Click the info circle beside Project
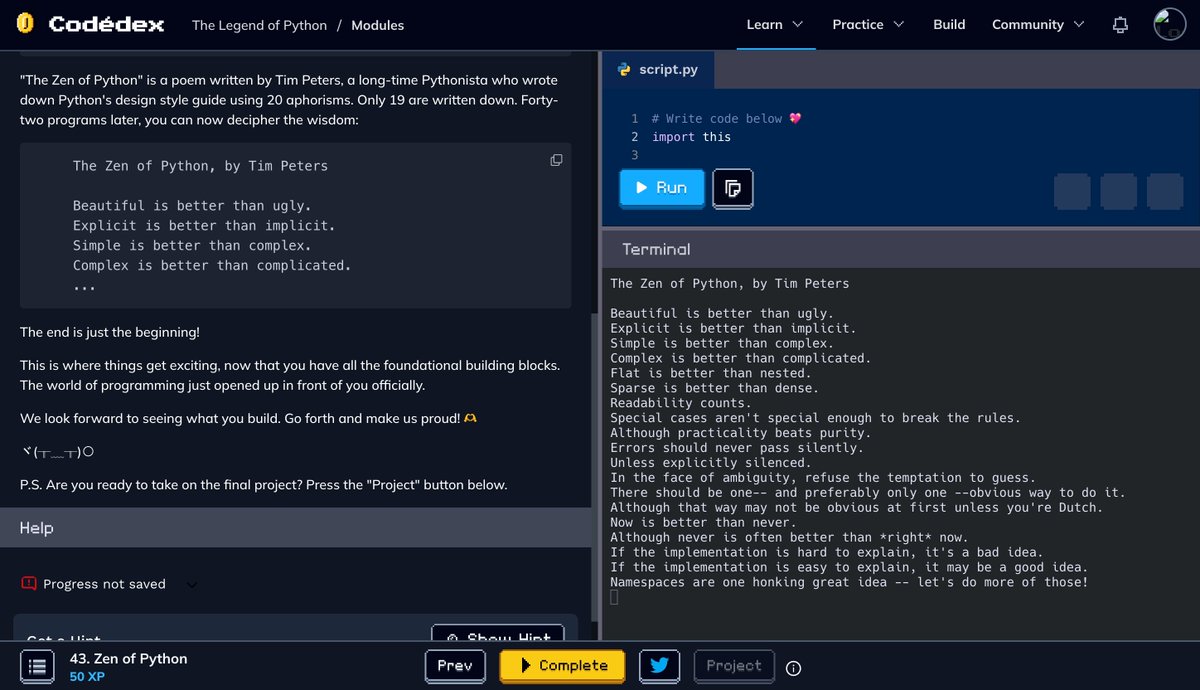 [x=793, y=670]
